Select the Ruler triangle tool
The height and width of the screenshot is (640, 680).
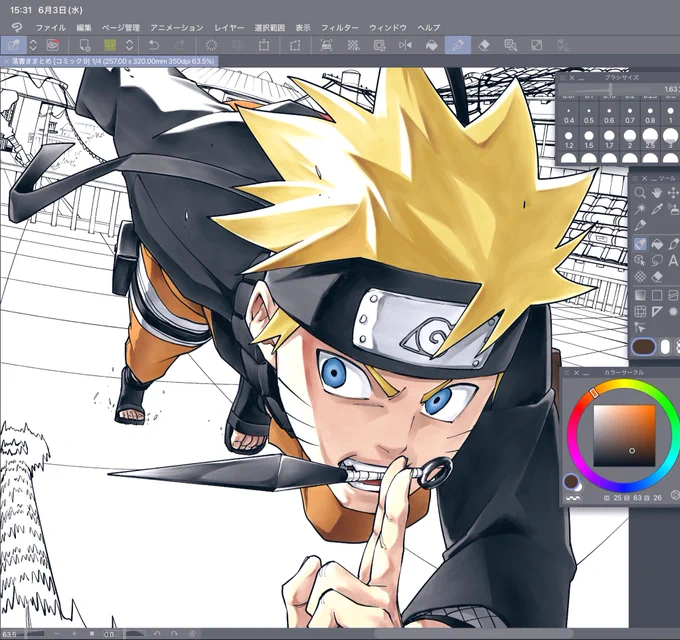pos(657,311)
